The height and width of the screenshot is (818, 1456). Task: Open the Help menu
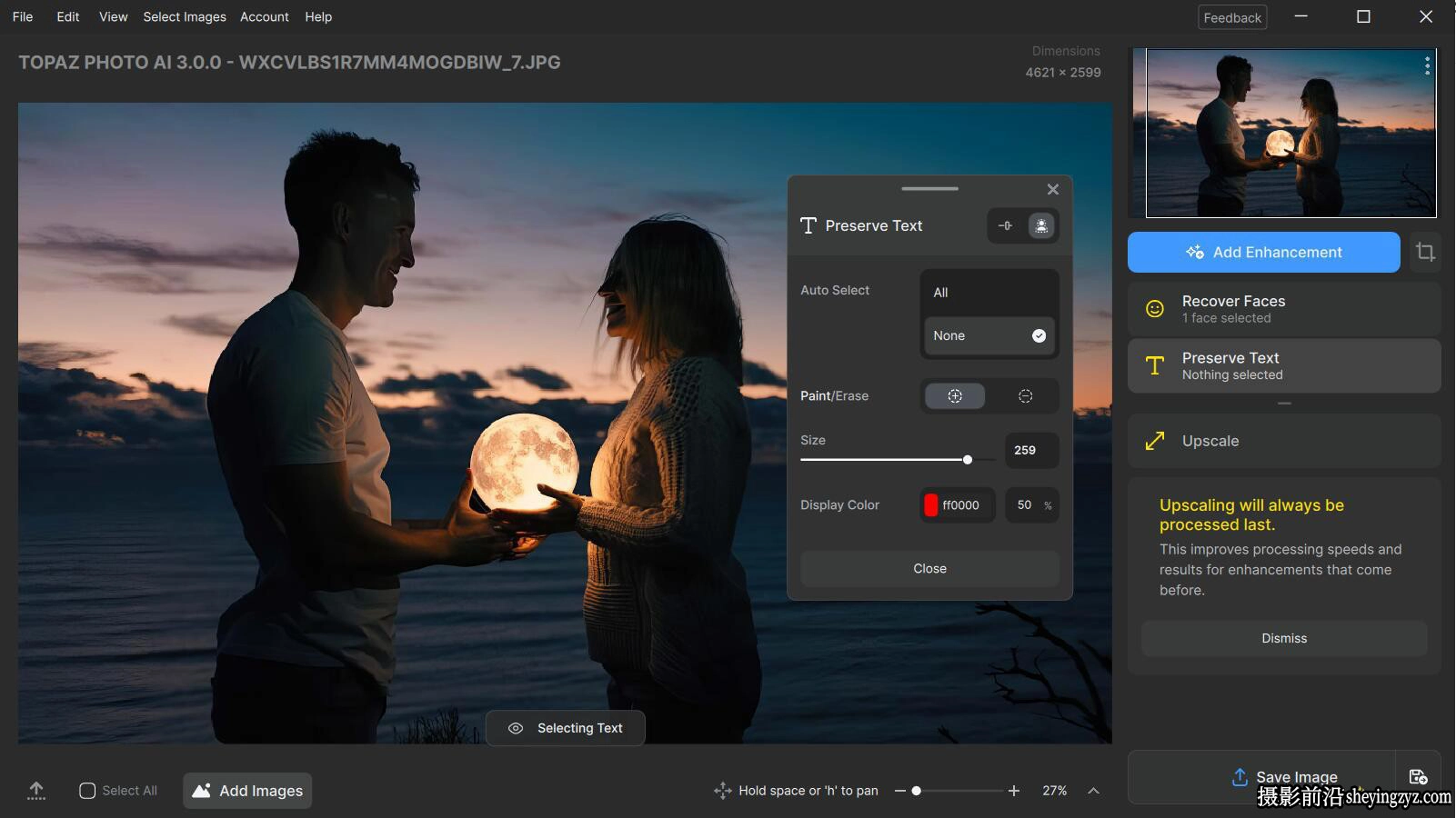(x=318, y=16)
